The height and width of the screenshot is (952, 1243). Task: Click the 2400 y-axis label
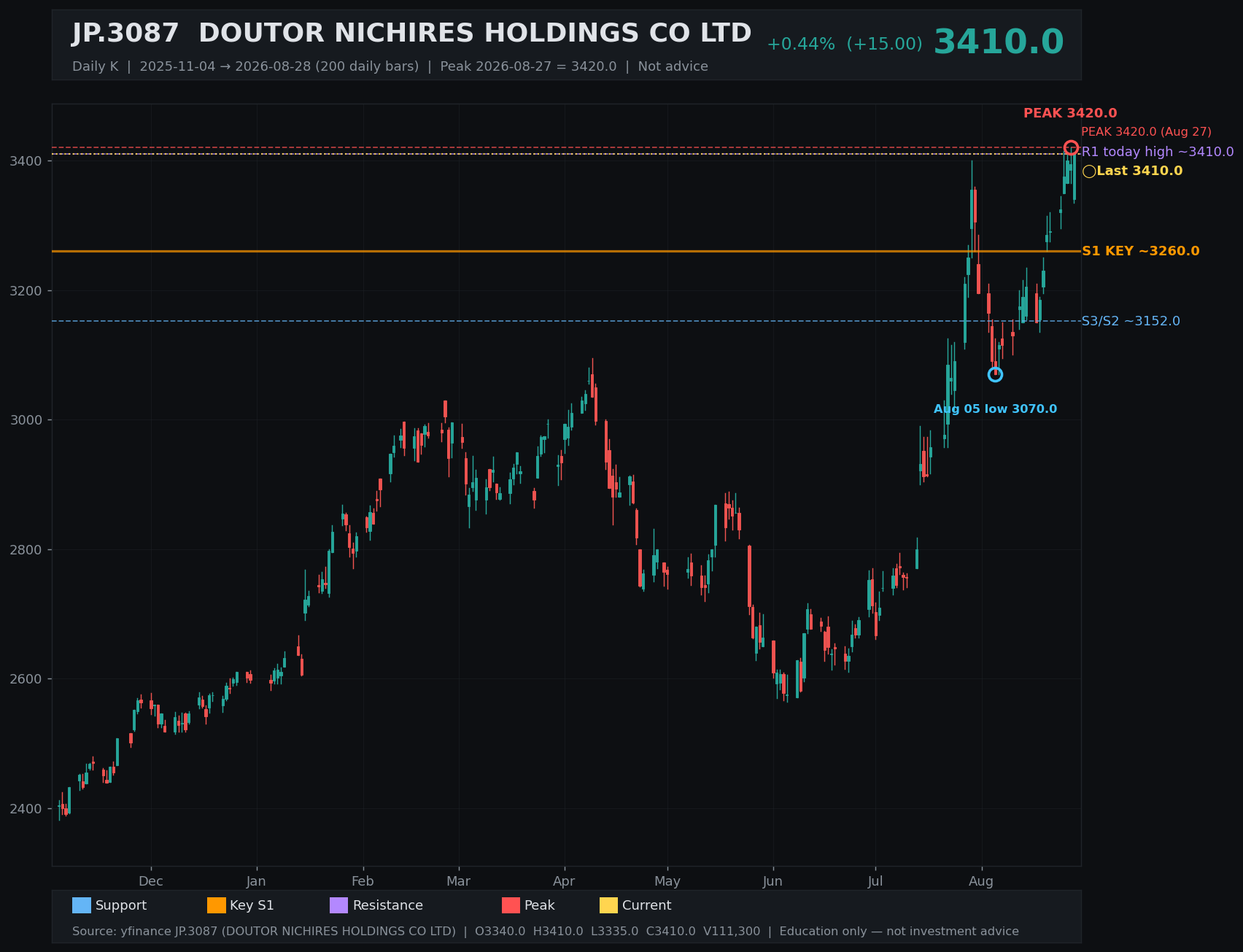tap(26, 809)
